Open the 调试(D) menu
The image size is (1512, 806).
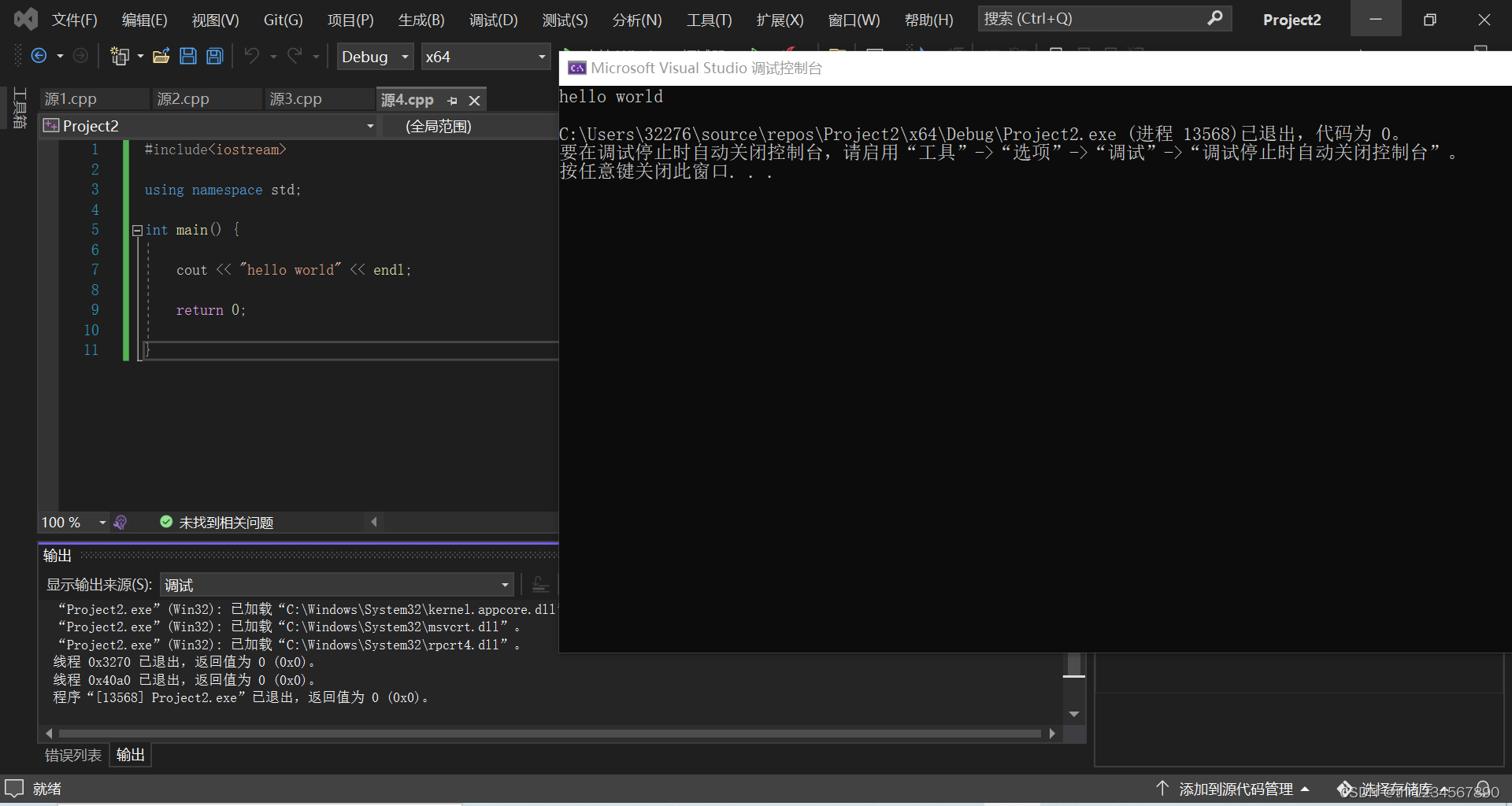point(494,20)
